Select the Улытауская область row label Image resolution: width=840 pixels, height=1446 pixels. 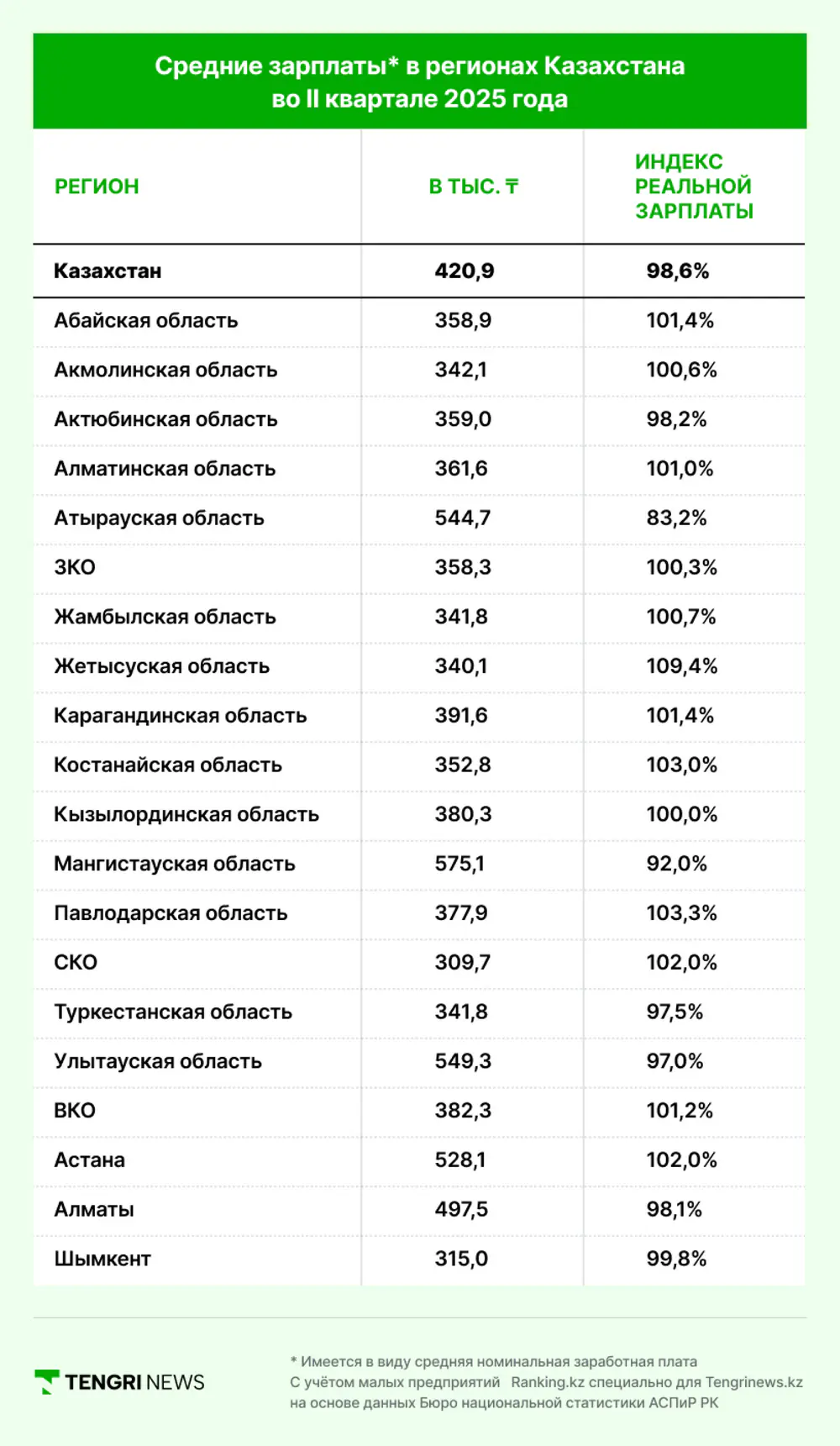pyautogui.click(x=158, y=1062)
